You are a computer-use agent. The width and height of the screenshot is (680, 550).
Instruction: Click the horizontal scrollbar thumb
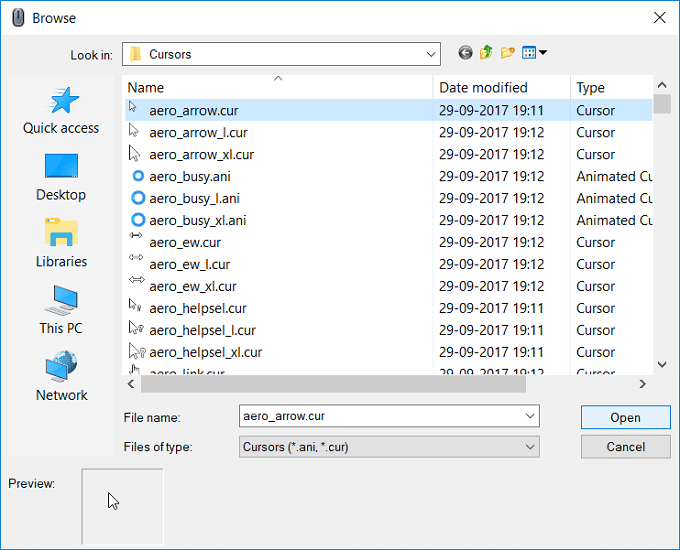point(333,384)
